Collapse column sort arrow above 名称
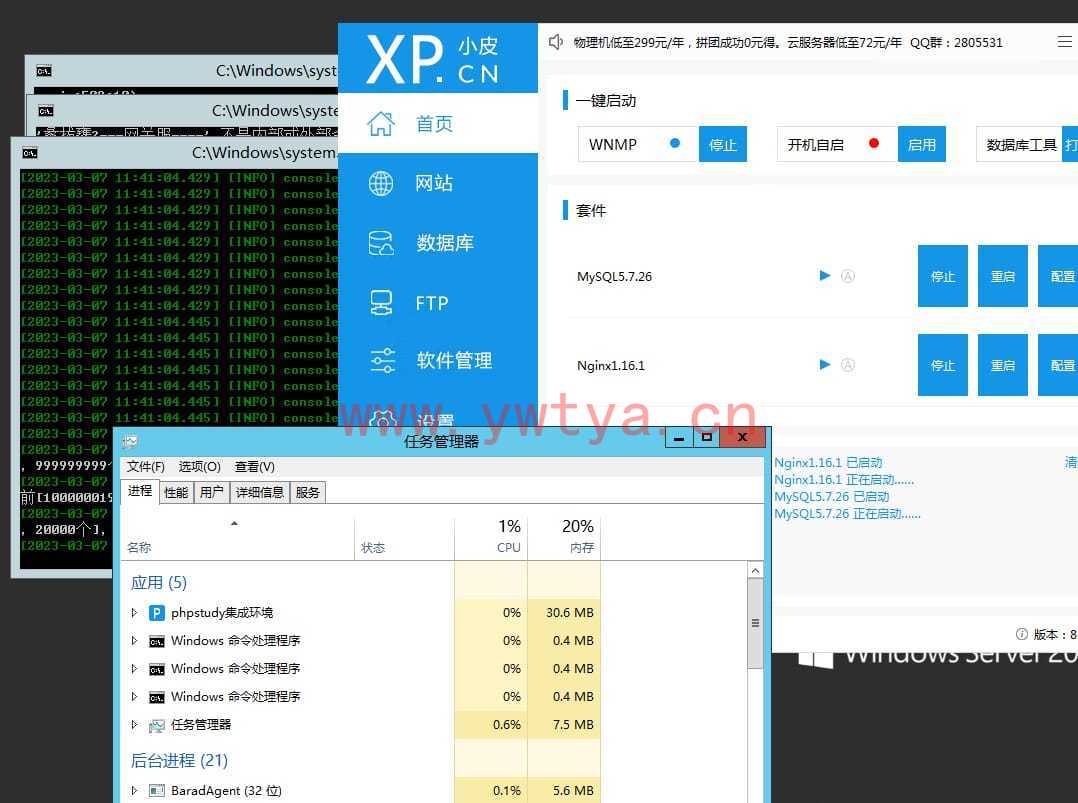This screenshot has width=1078, height=803. click(234, 524)
